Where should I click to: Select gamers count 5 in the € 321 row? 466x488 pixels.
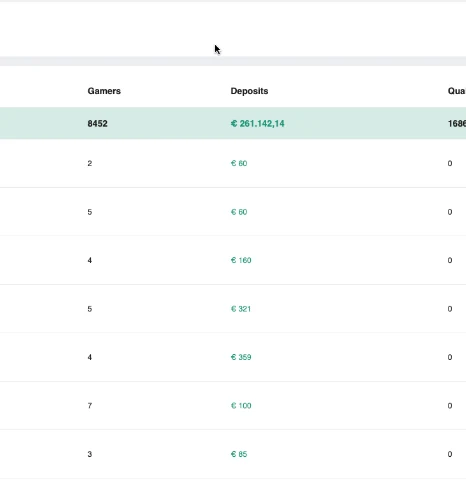coord(90,309)
